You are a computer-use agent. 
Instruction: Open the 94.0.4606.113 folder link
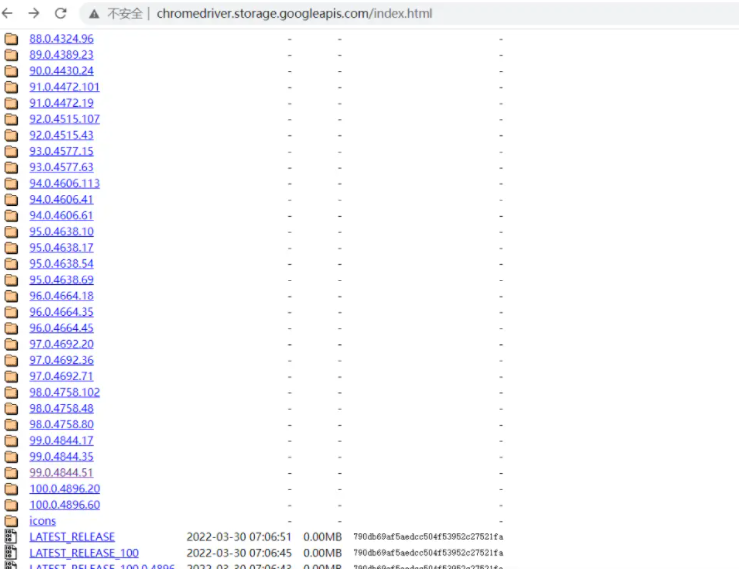pyautogui.click(x=65, y=183)
